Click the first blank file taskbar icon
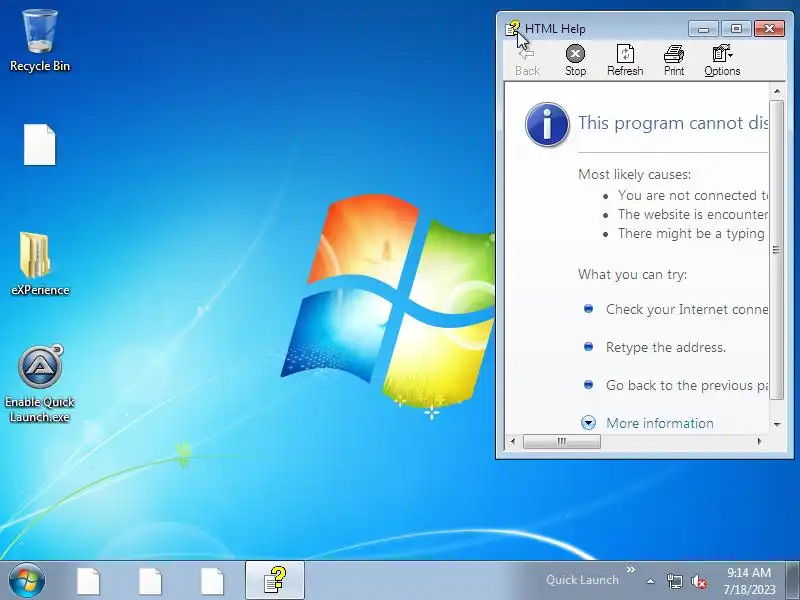The width and height of the screenshot is (800, 600). coord(88,581)
